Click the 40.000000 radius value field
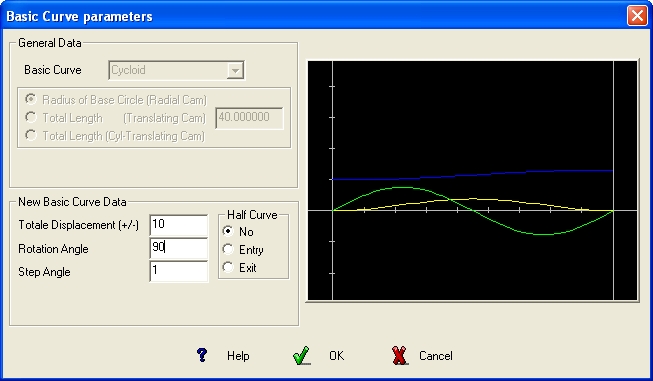Viewport: 653px width, 381px height. pyautogui.click(x=249, y=118)
